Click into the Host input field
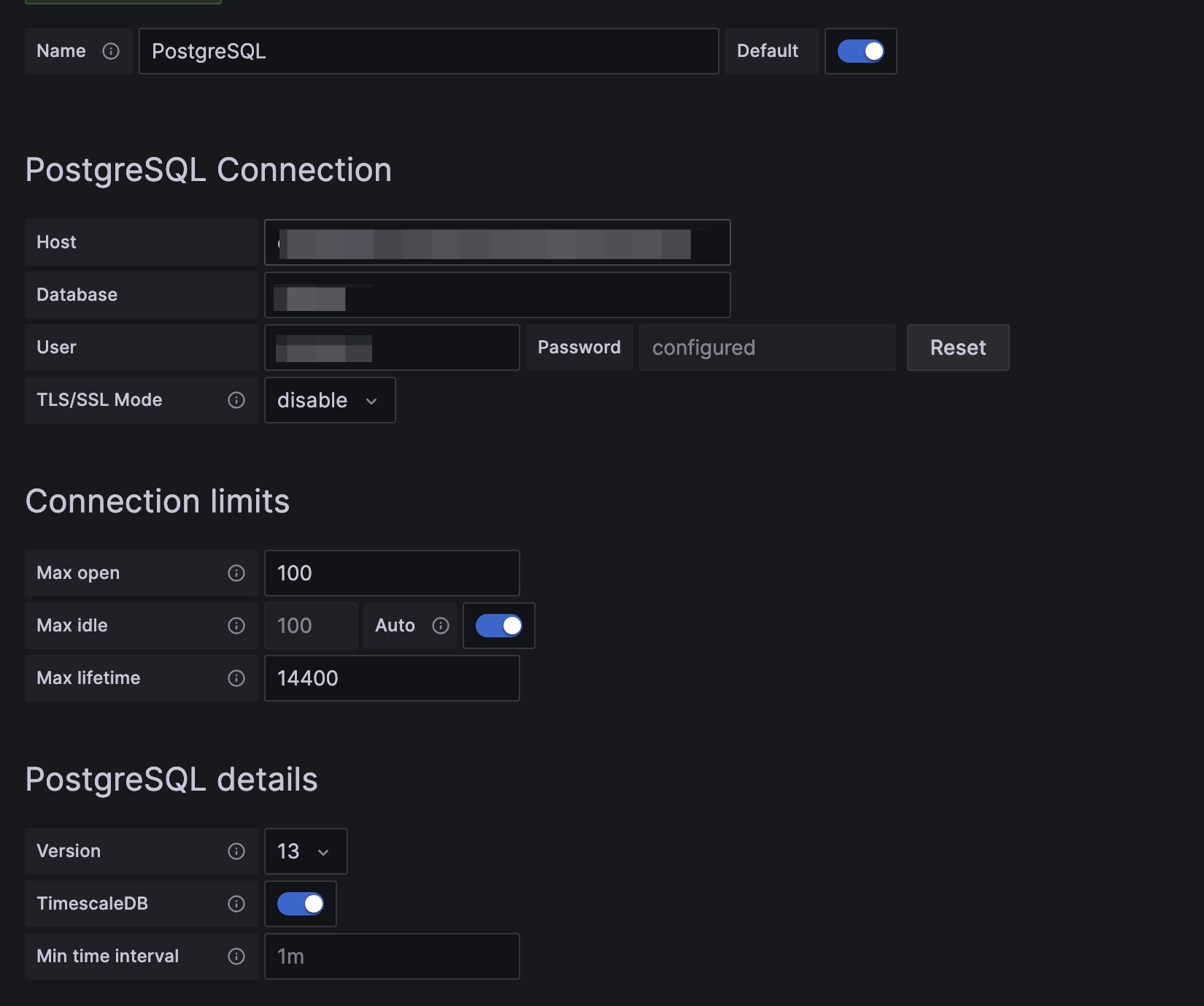Viewport: 1204px width, 1006px height. (x=498, y=242)
